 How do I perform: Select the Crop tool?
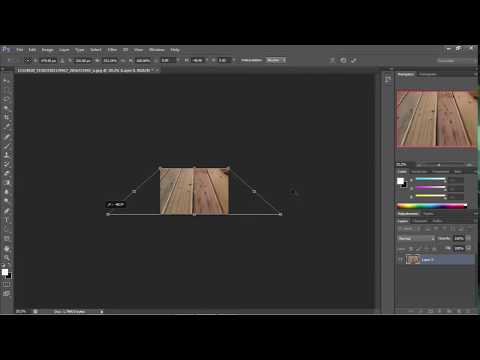(x=7, y=117)
